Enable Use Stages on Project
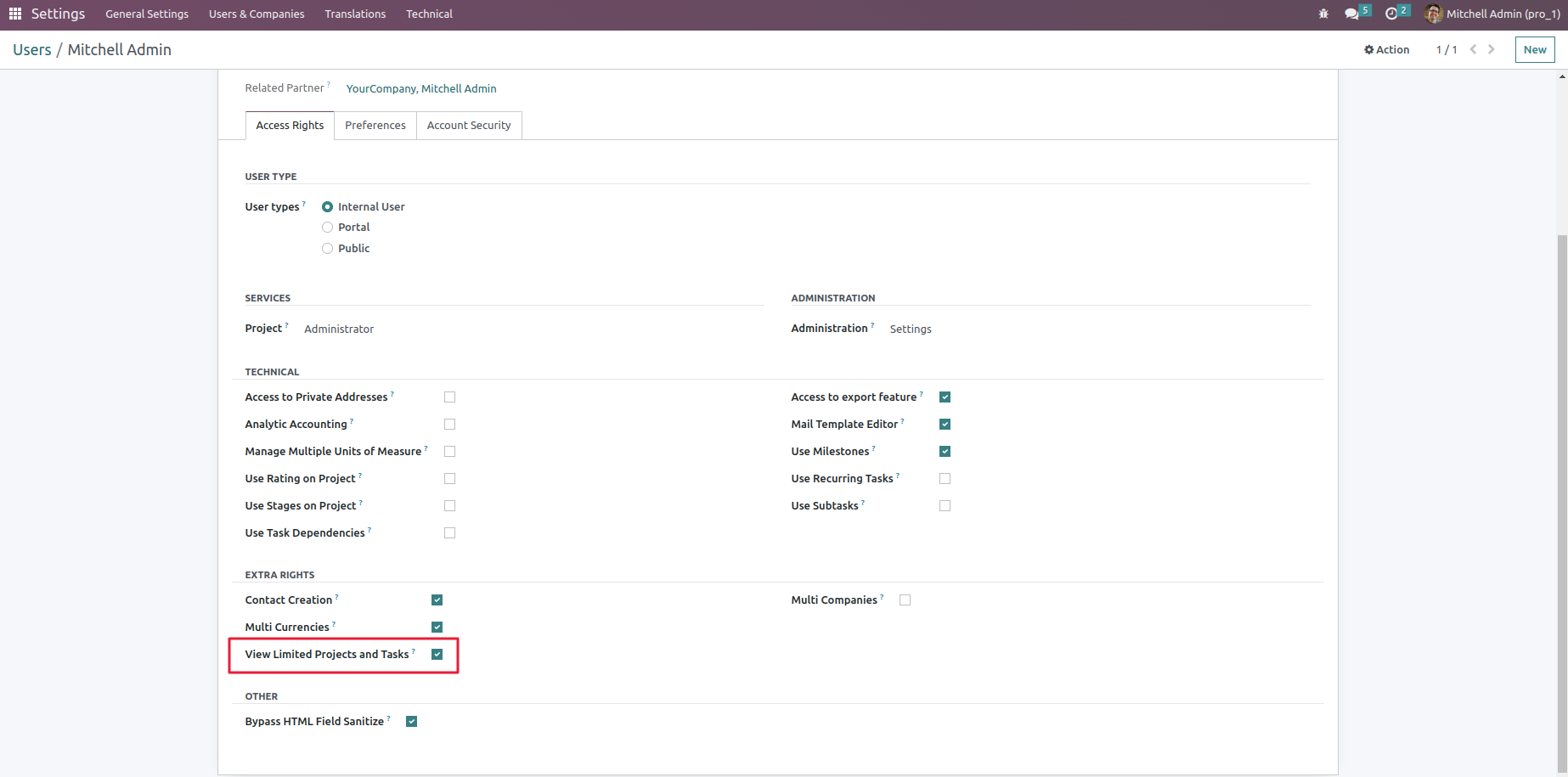This screenshot has width=1568, height=777. 449,505
